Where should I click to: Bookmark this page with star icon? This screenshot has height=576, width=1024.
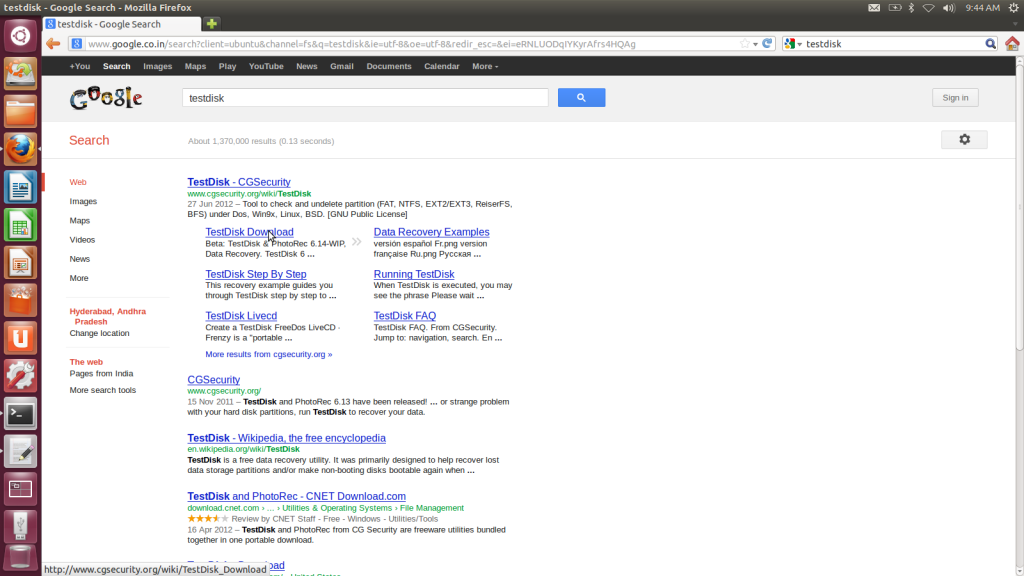[x=744, y=44]
